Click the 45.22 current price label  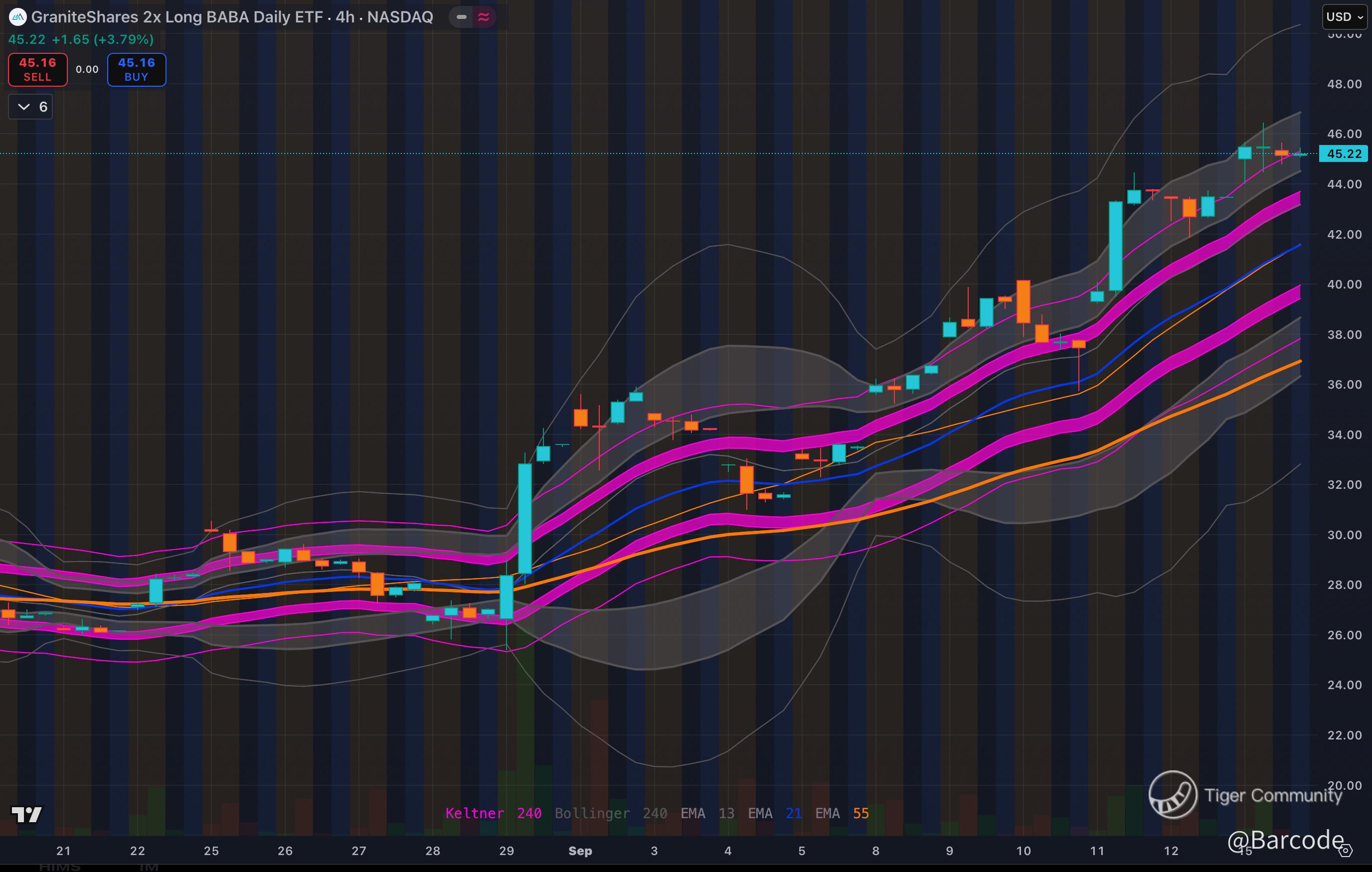1344,154
